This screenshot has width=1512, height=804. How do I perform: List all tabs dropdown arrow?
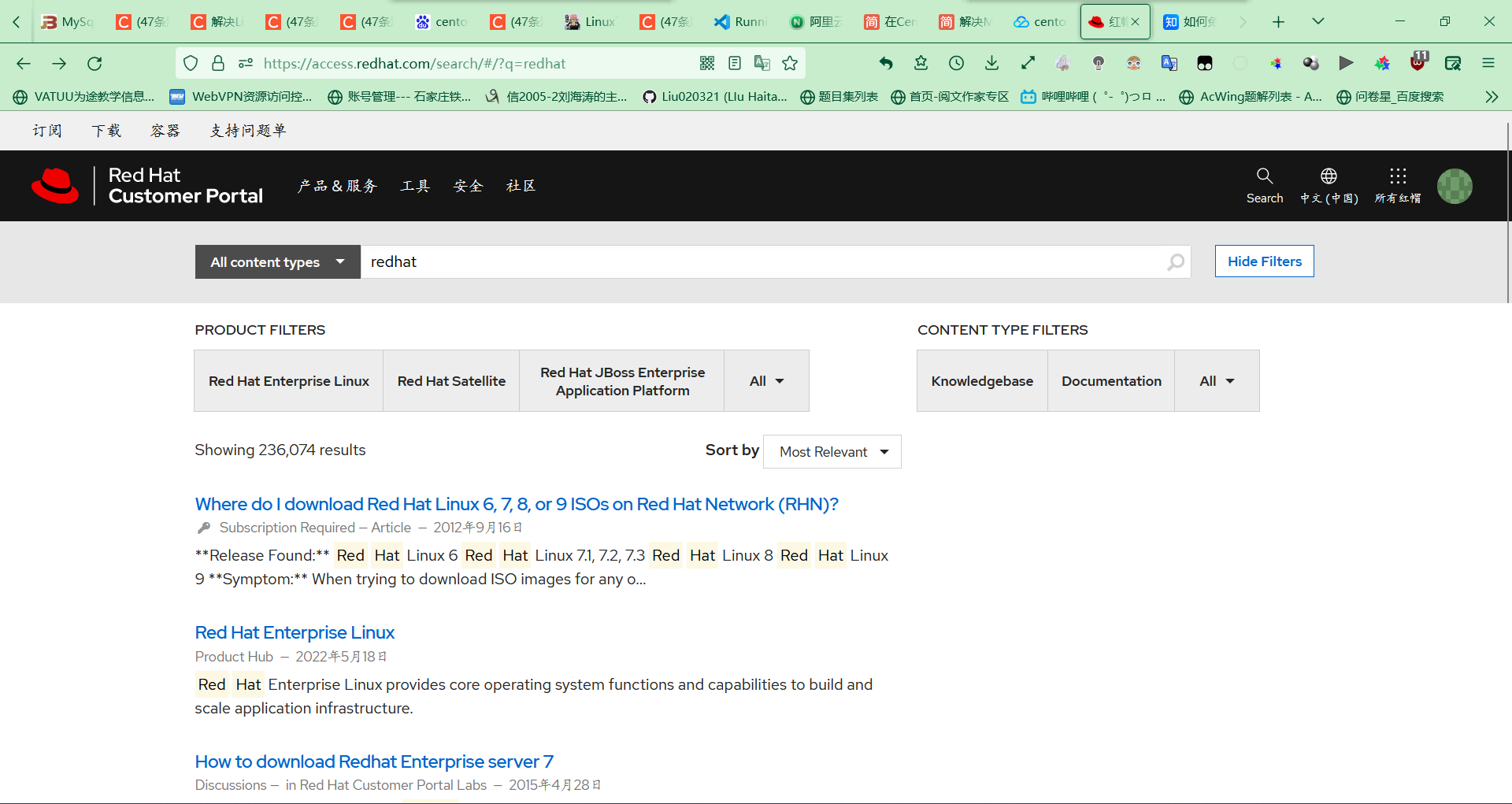(x=1317, y=22)
